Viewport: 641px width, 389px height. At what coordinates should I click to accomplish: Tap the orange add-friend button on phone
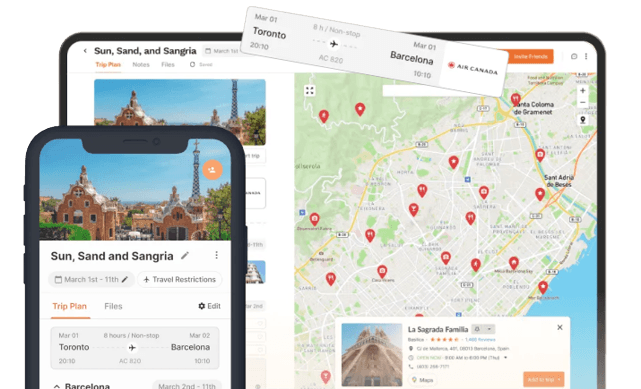click(x=212, y=170)
